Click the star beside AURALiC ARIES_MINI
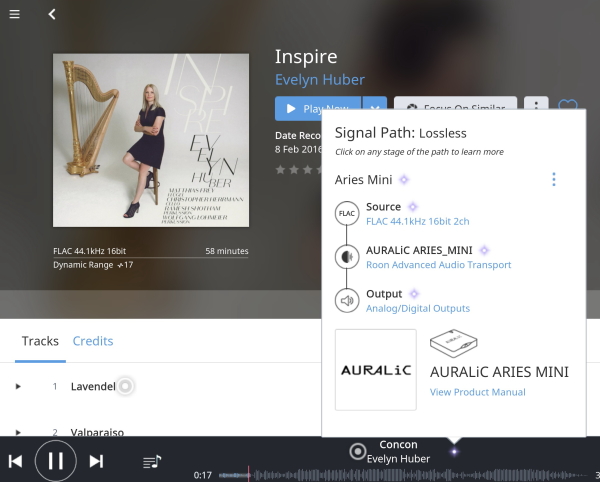 484,251
